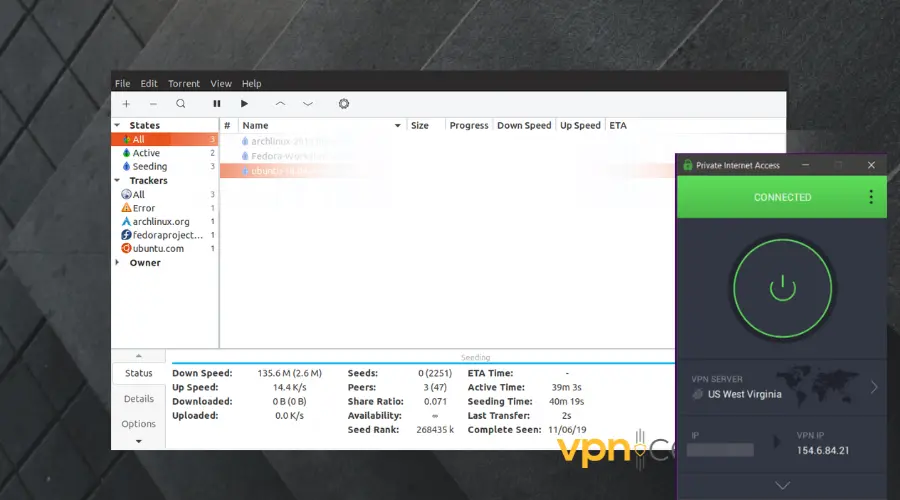Expand the PIA window bottom chevron
Screen dimensions: 900x500
click(782, 486)
